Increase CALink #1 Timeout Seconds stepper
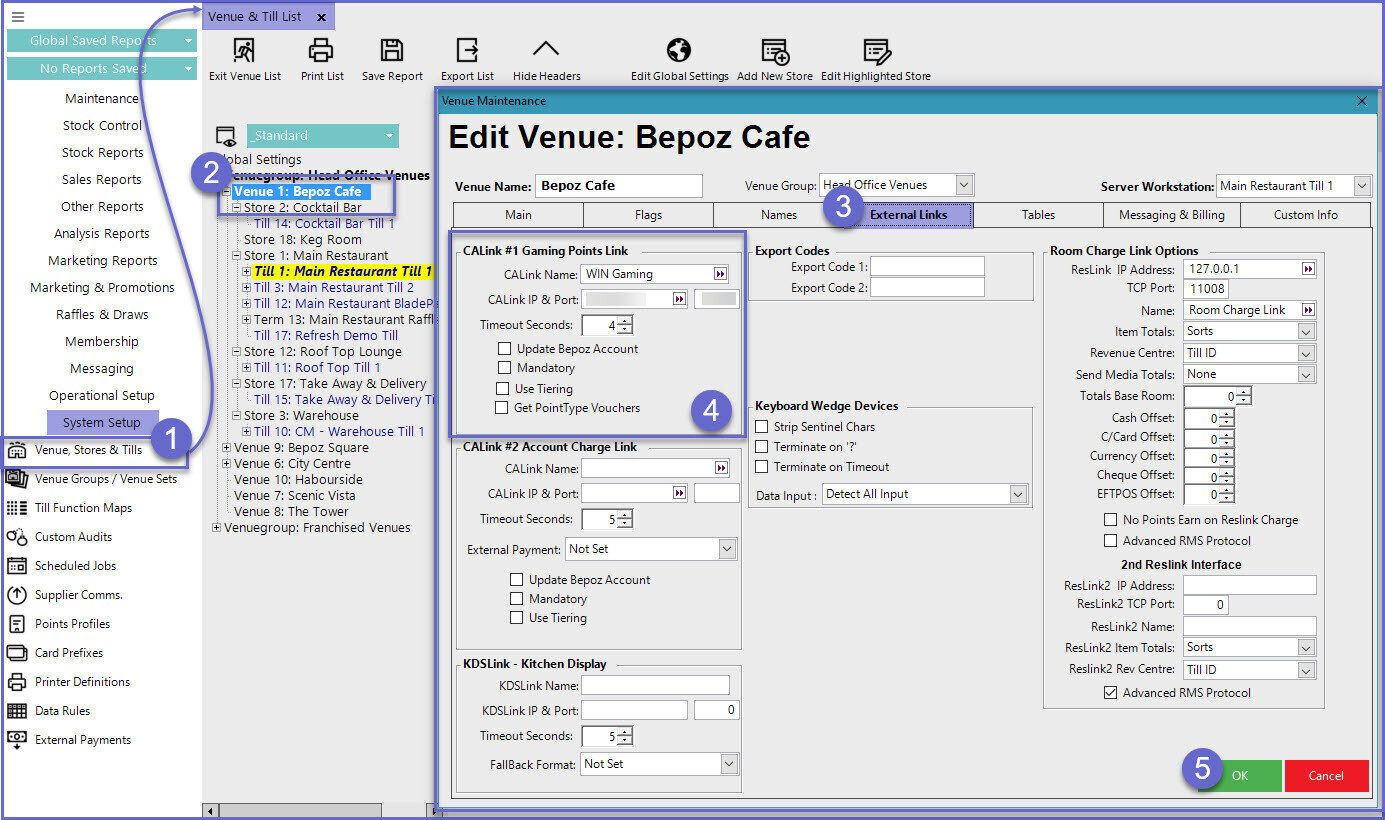1385x820 pixels. (625, 321)
